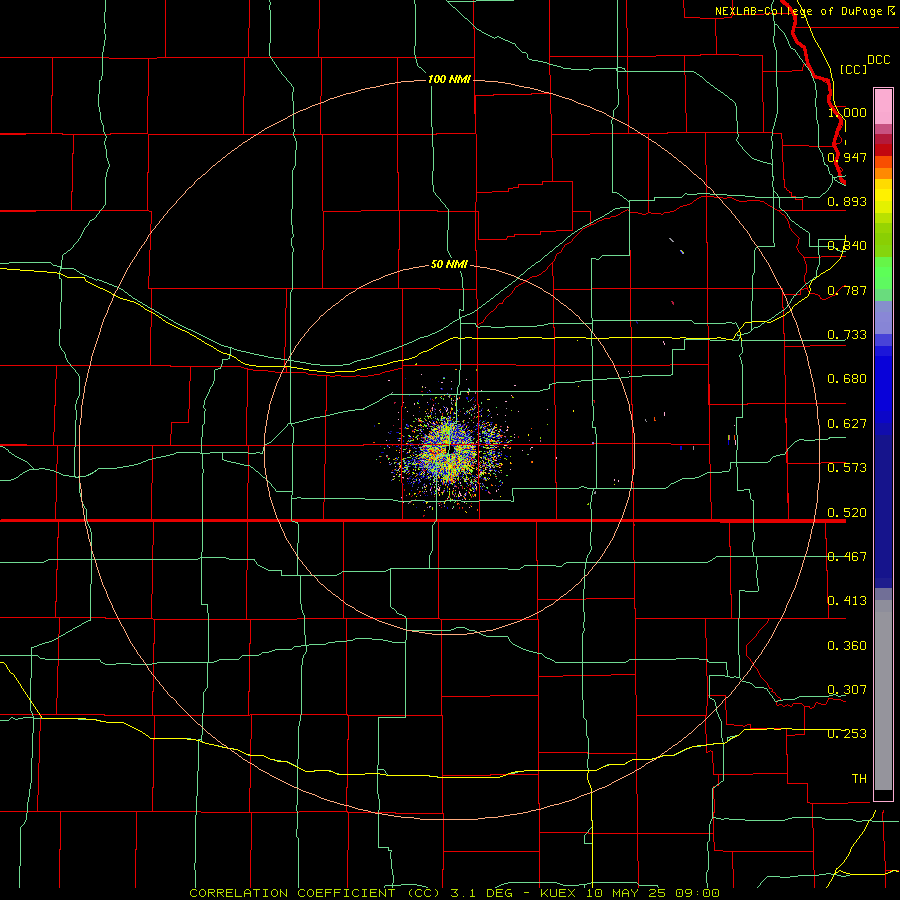Click the 50 NMI range ring label

click(449, 264)
